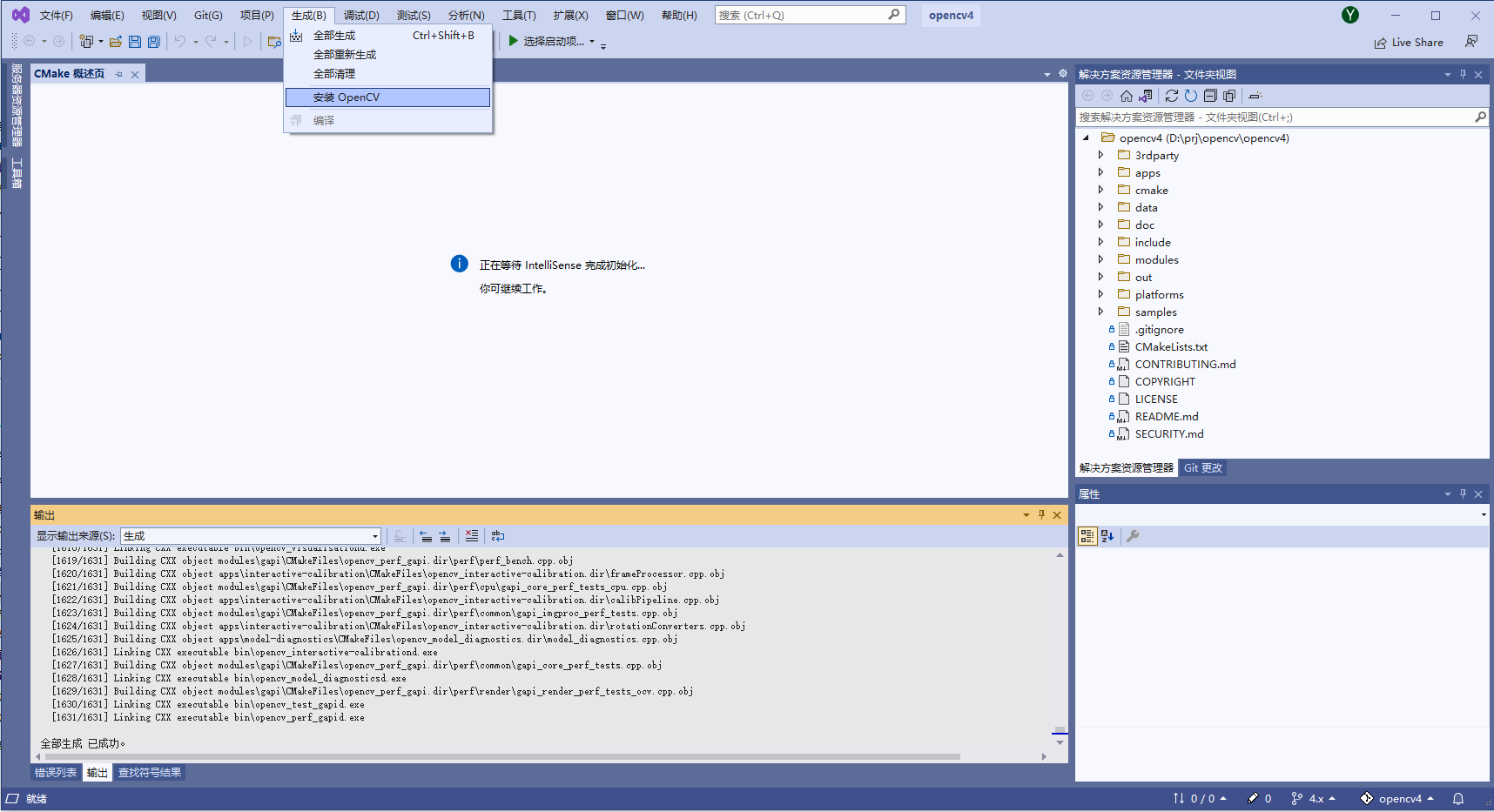This screenshot has height=812, width=1494.
Task: Open the branch selector showing 4.x
Action: 1313,798
